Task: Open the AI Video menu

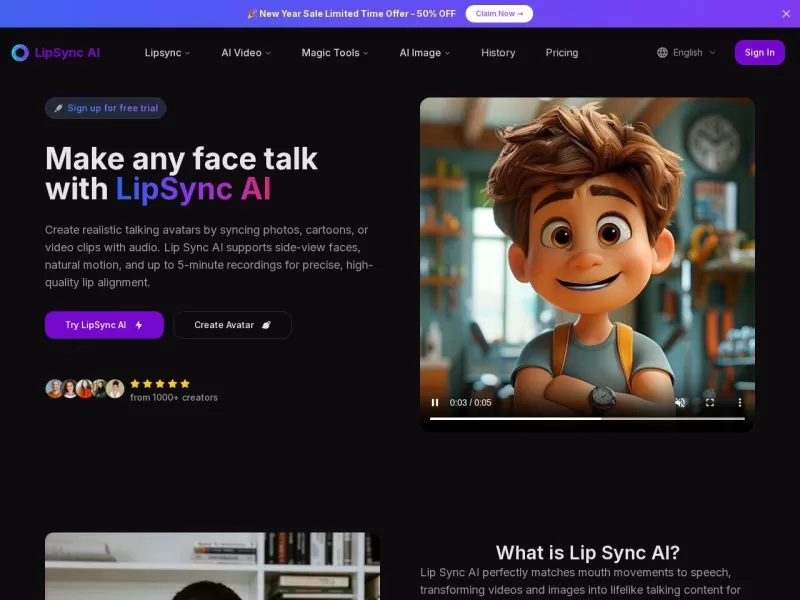Action: click(x=245, y=53)
